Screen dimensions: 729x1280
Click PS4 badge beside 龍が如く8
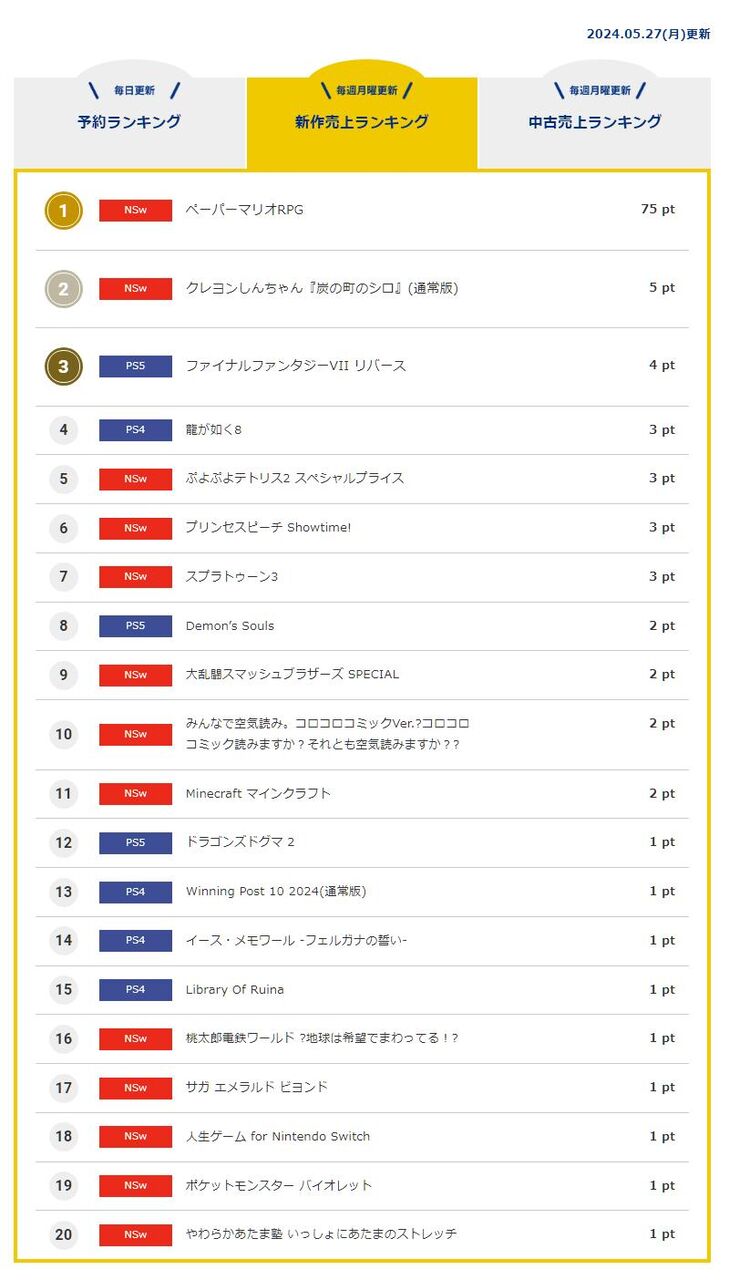coord(135,430)
